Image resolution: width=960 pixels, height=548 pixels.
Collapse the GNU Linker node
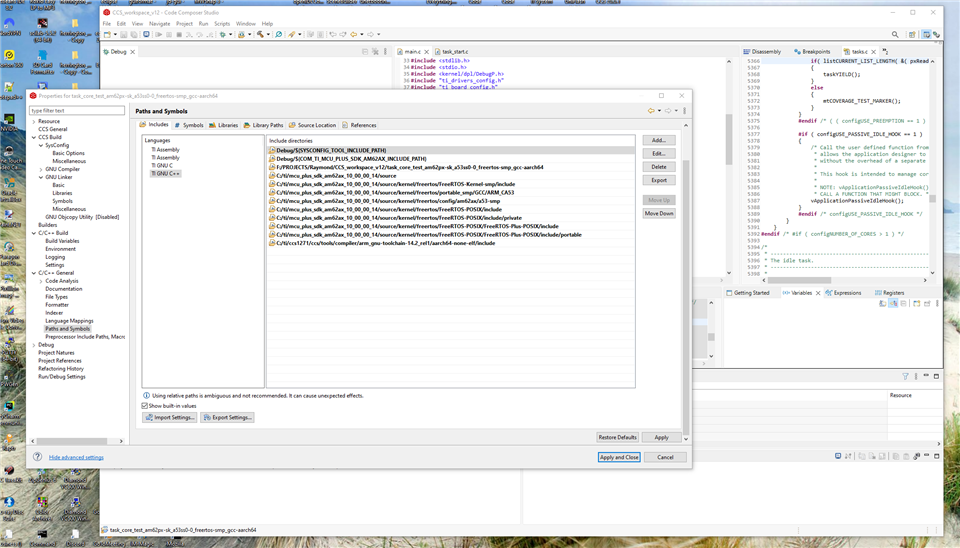tap(41, 177)
